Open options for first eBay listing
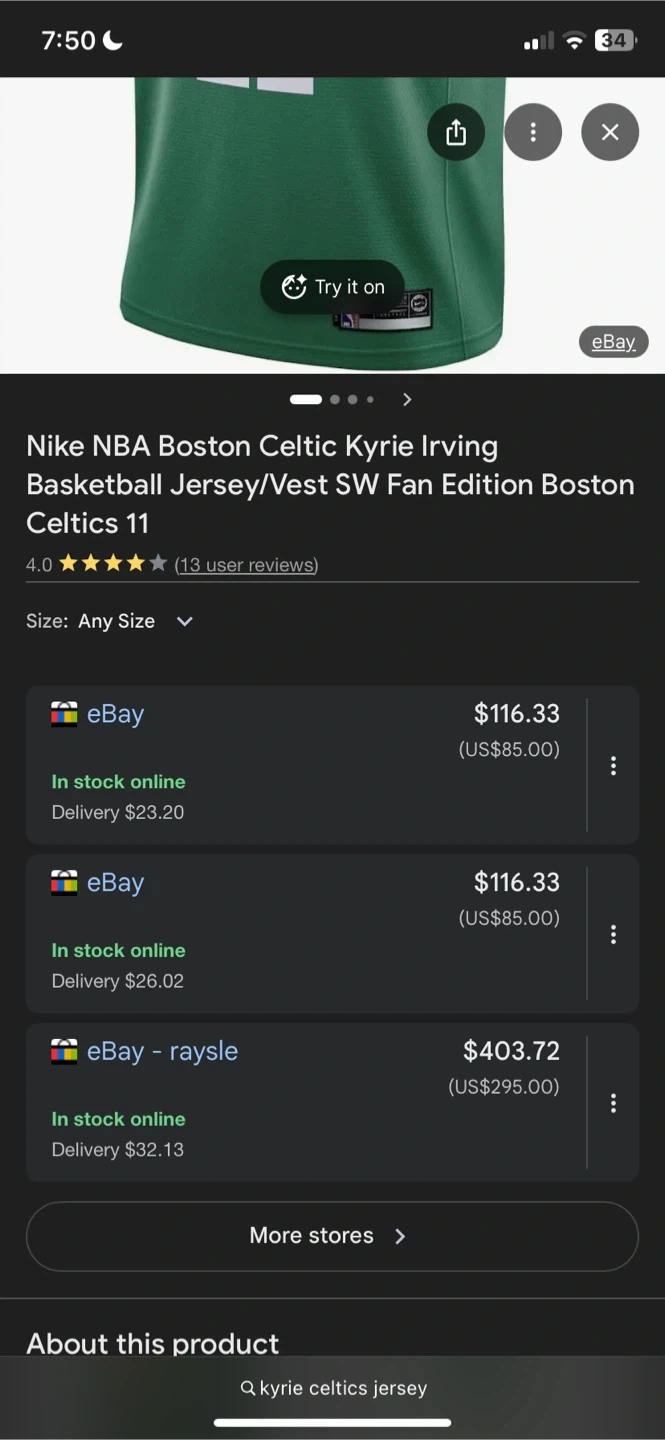Screen dimensions: 665x1440 613,766
